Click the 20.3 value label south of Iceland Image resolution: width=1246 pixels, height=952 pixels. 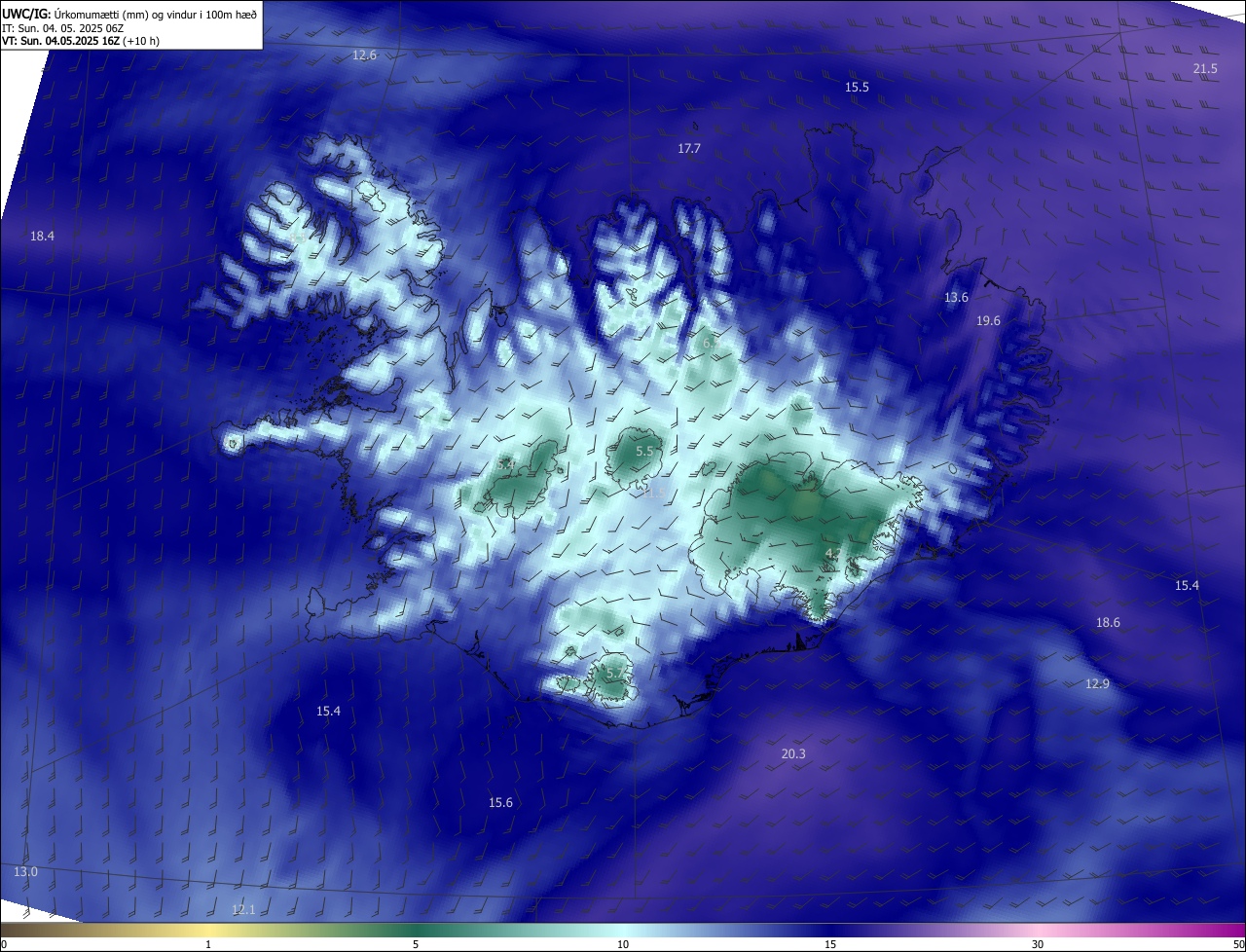(793, 754)
